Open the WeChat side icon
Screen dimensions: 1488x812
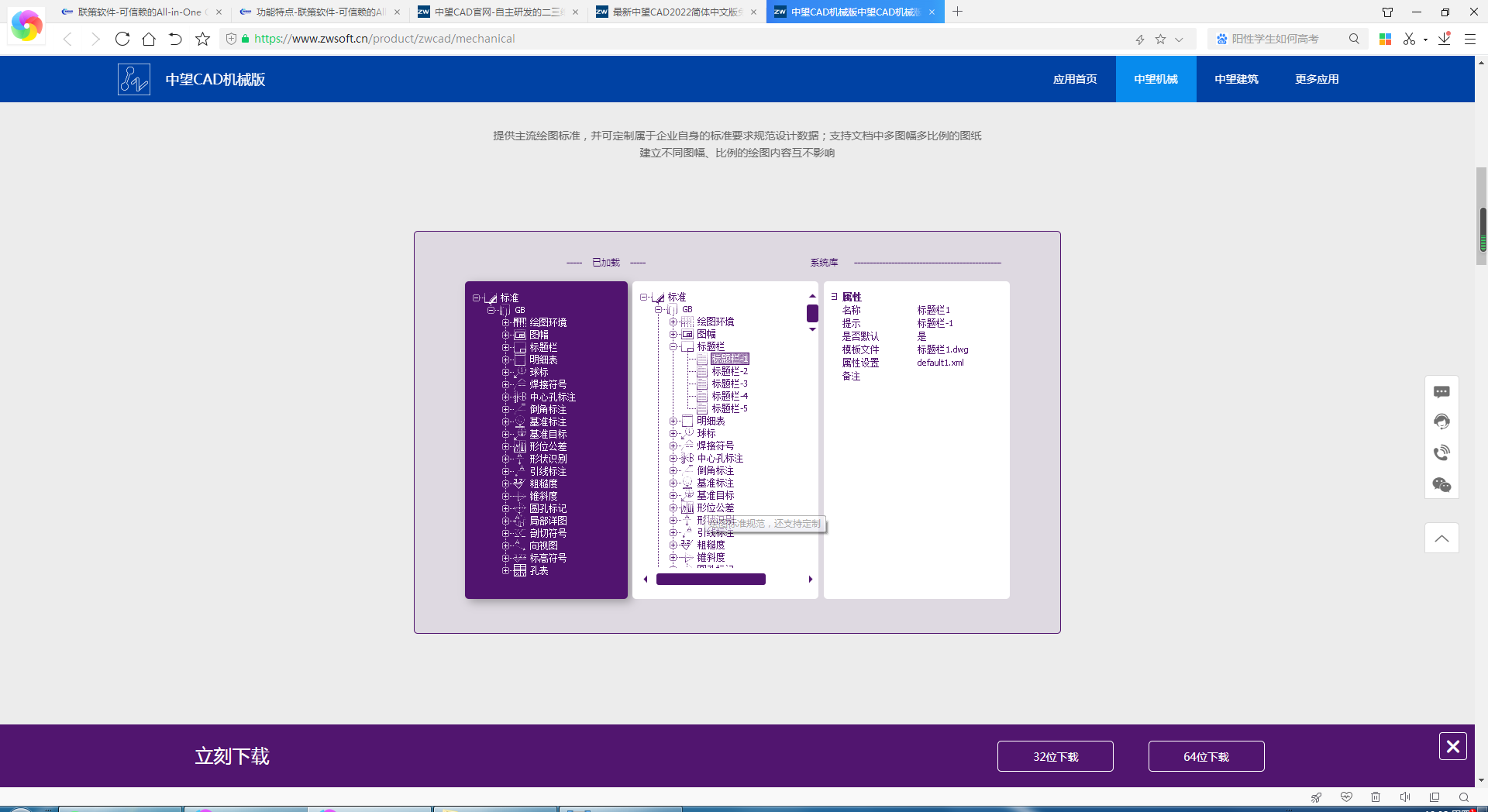point(1441,485)
